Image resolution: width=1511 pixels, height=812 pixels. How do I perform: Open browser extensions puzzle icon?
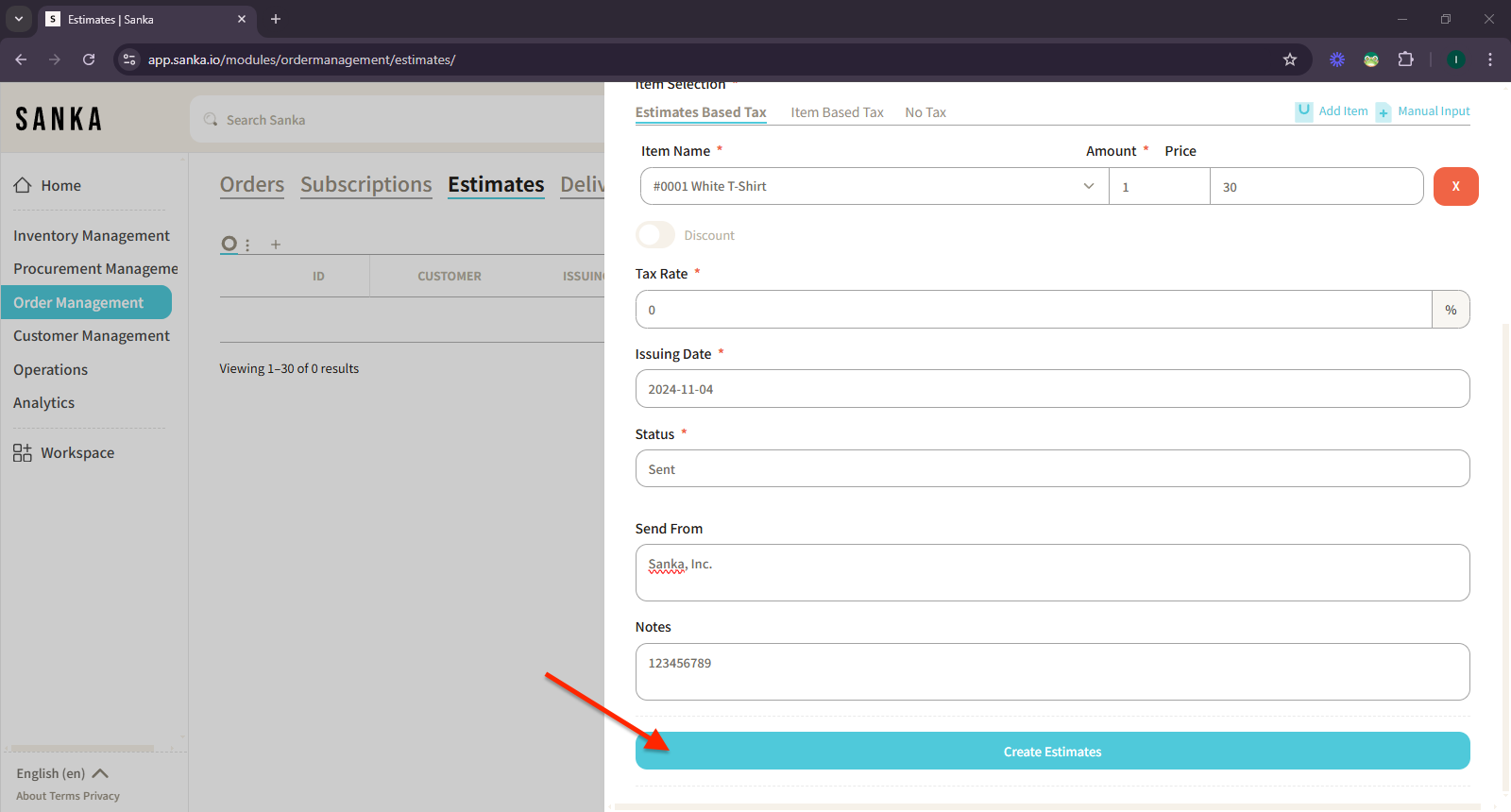point(1405,59)
